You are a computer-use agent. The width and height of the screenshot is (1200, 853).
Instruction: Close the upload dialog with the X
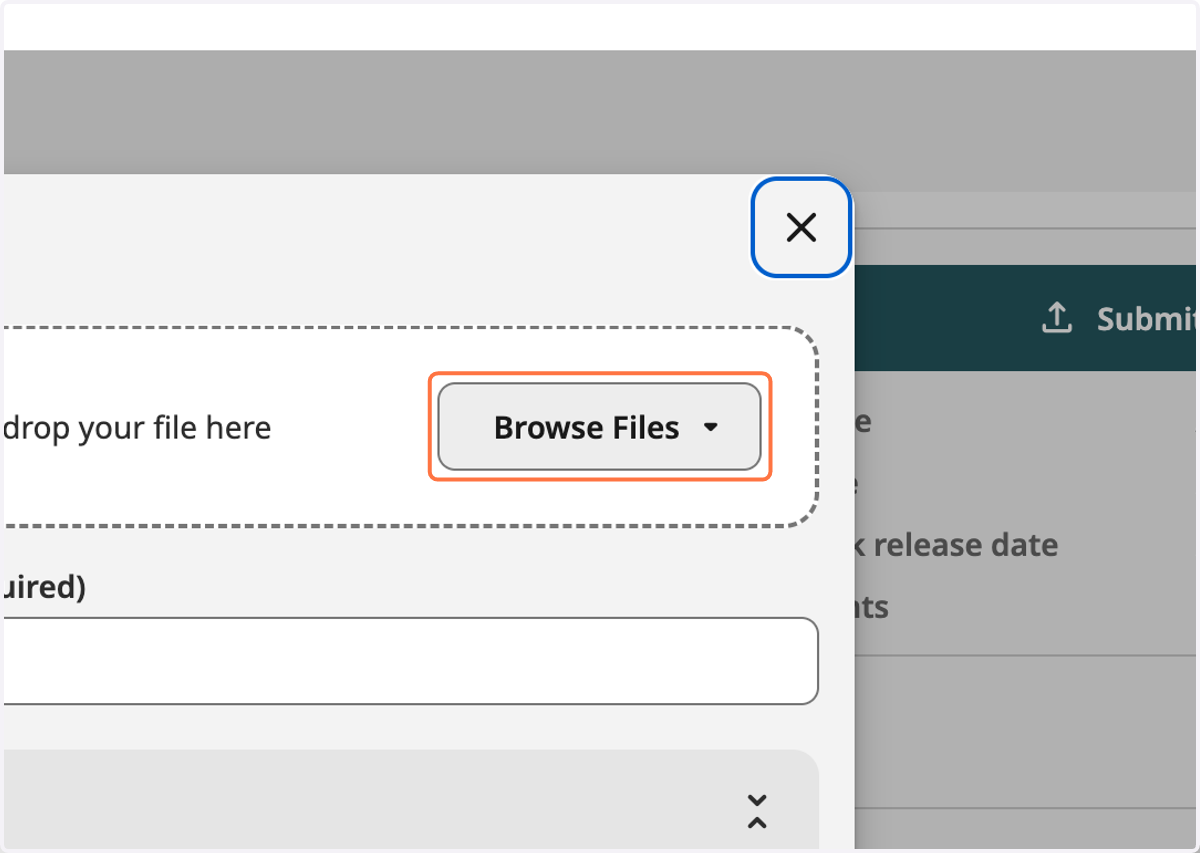801,227
